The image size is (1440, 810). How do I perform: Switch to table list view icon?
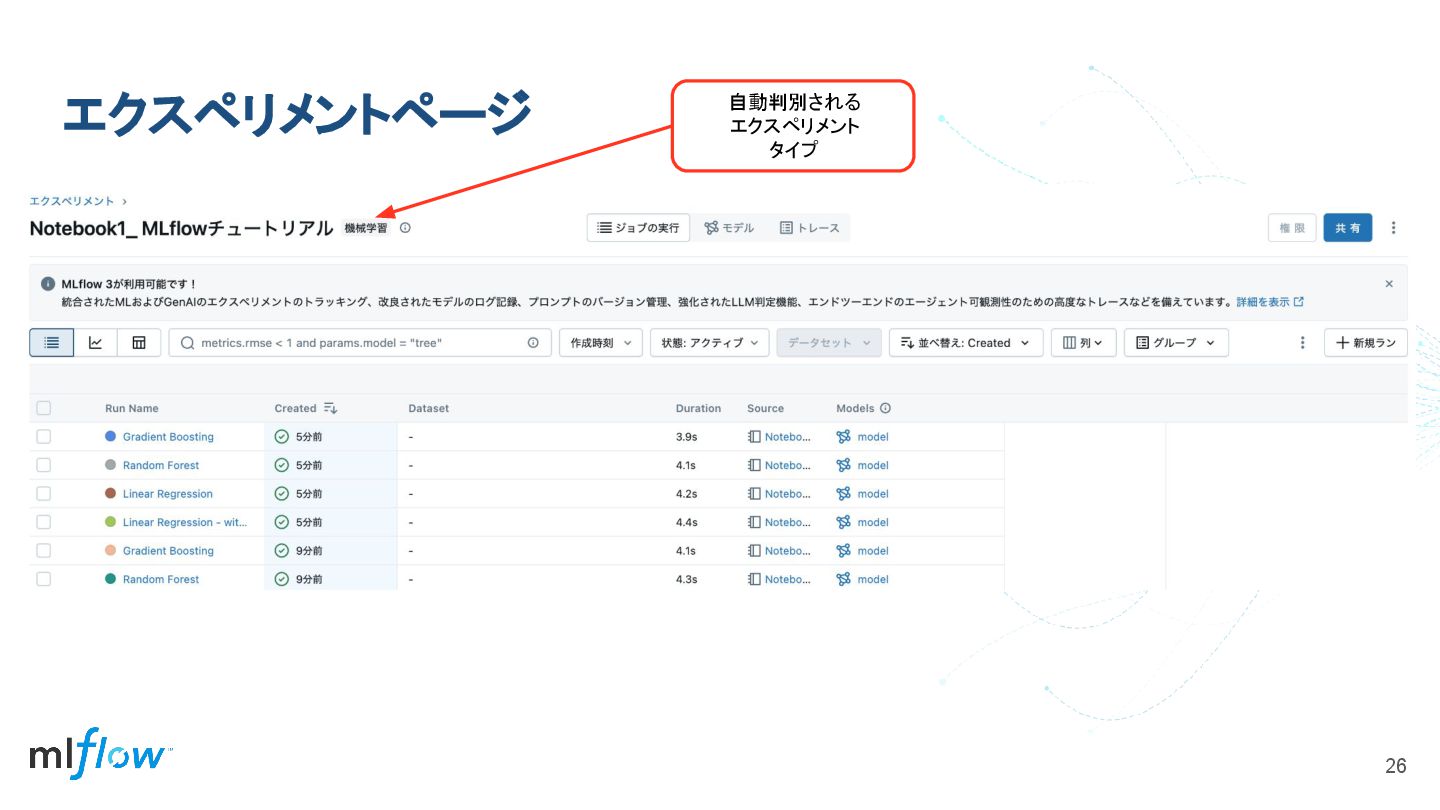[52, 343]
